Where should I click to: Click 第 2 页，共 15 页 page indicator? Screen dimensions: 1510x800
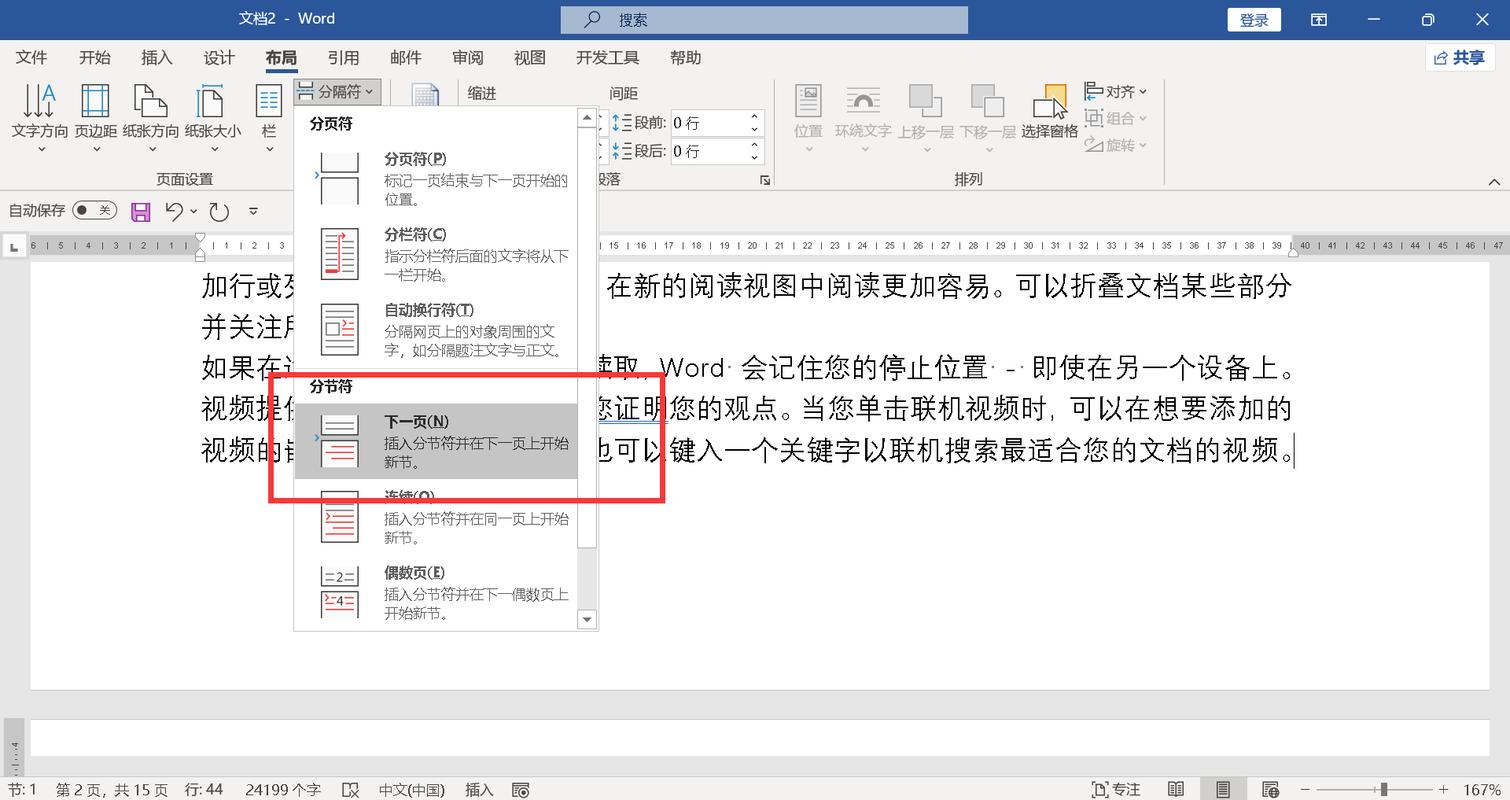tap(112, 790)
